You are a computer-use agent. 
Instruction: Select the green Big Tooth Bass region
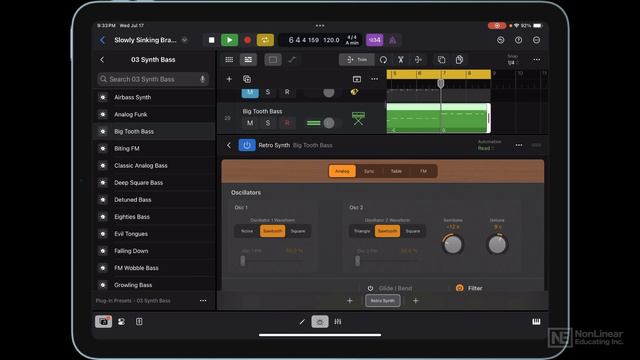pos(438,118)
